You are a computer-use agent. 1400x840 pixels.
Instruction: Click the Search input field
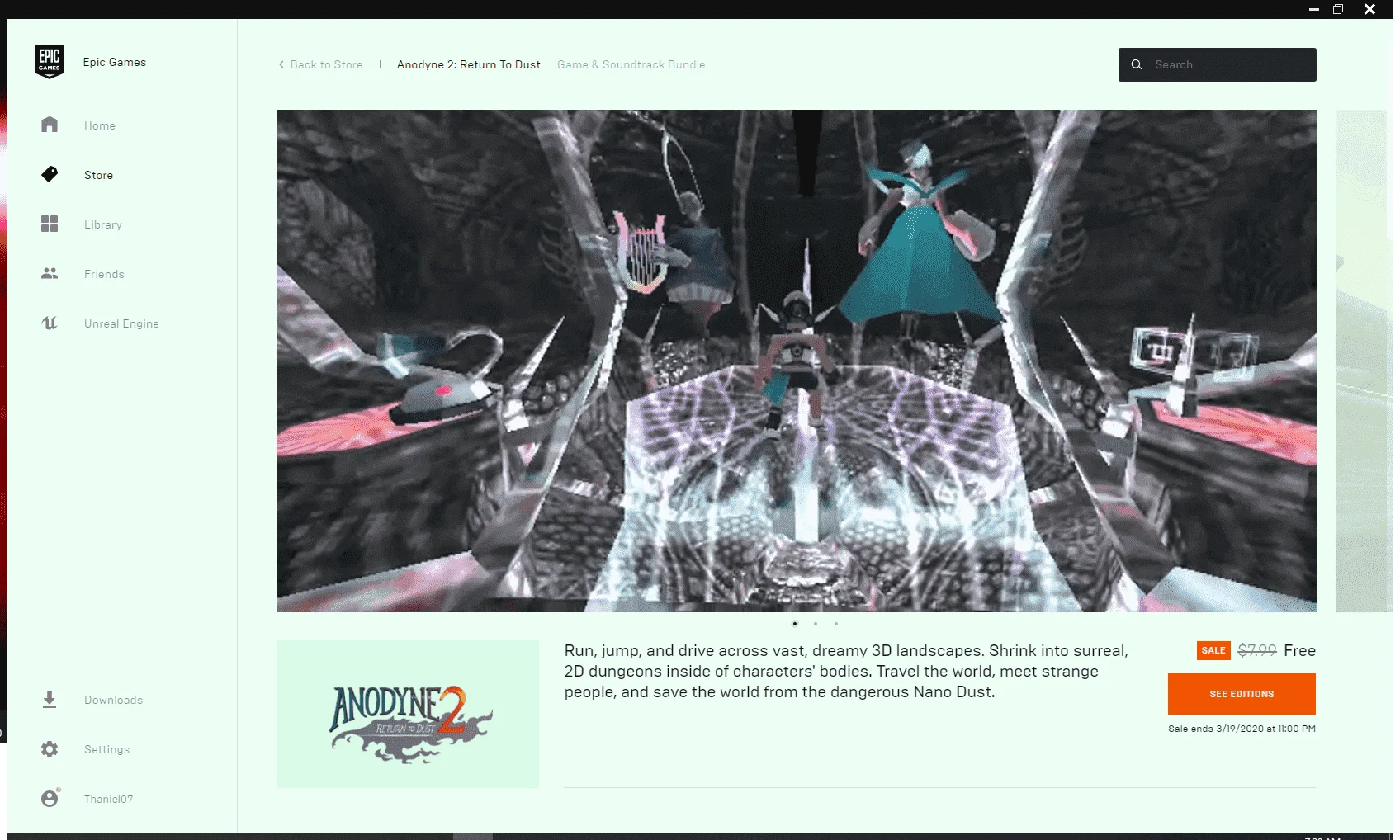[x=1218, y=64]
